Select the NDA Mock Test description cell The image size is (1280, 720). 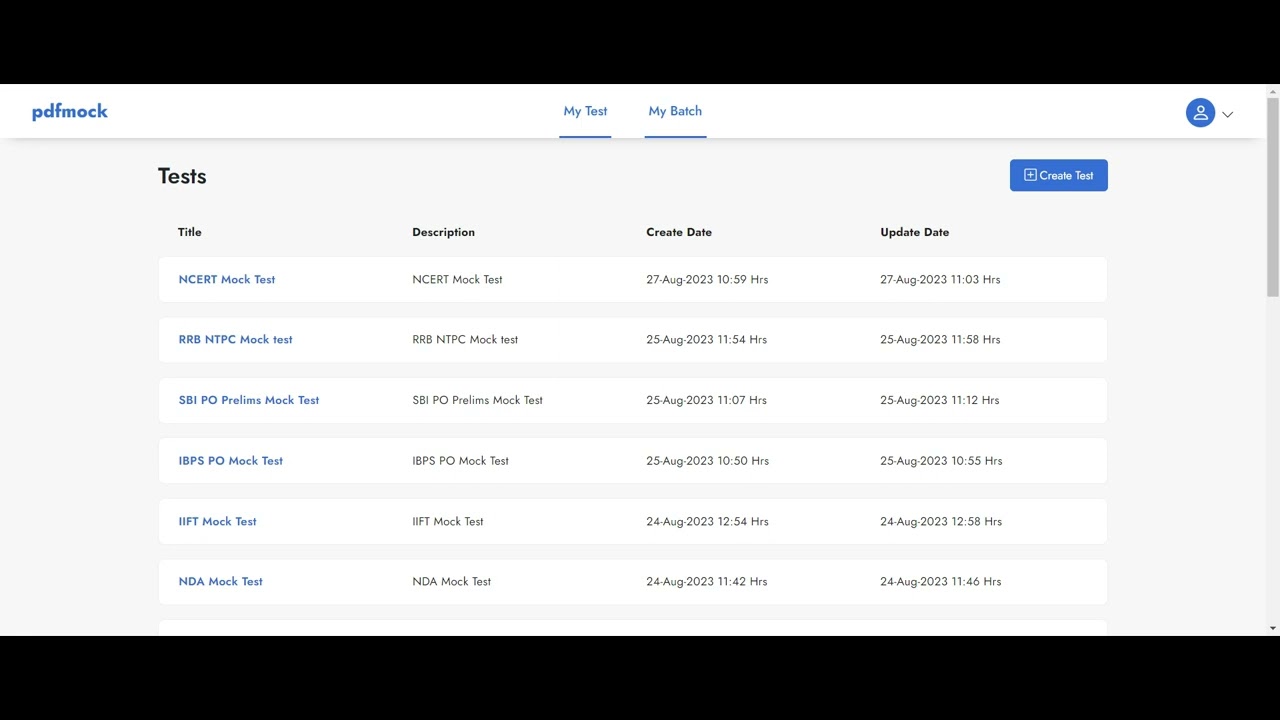(451, 581)
